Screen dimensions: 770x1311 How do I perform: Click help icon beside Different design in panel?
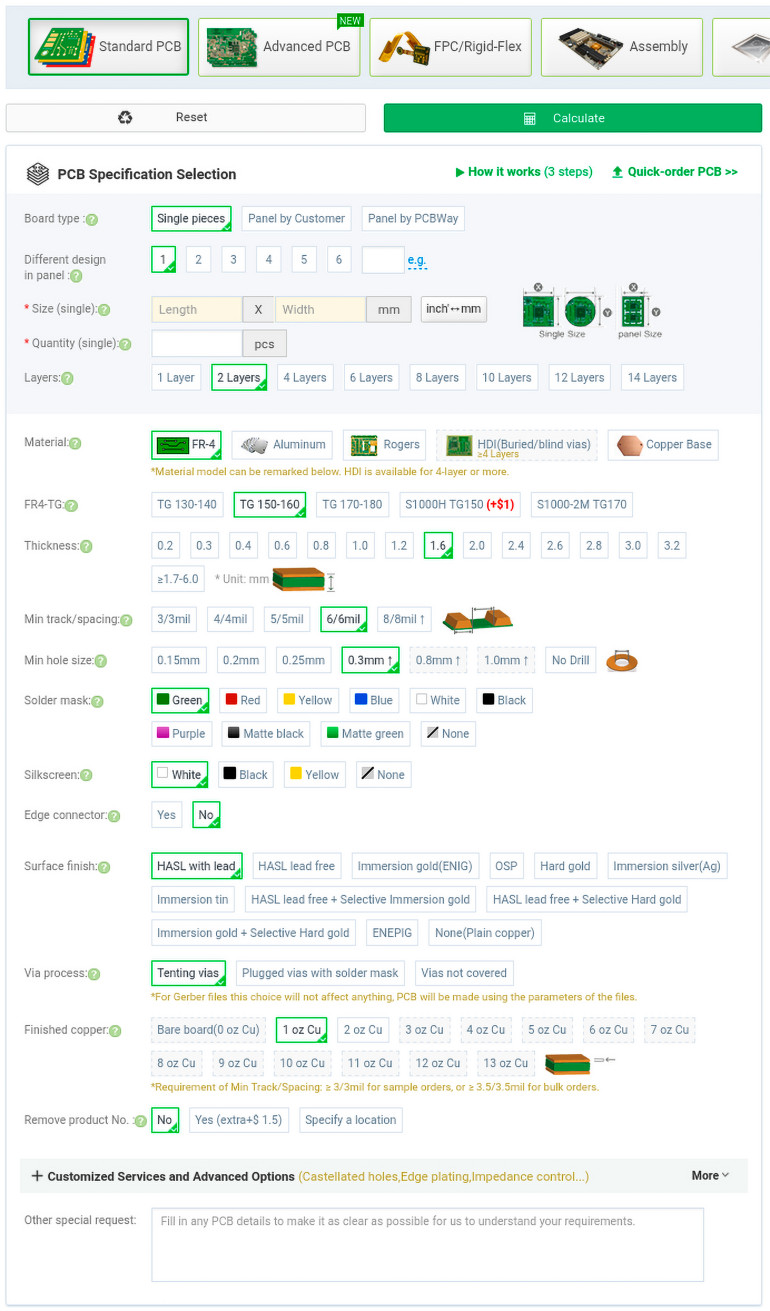pos(76,276)
